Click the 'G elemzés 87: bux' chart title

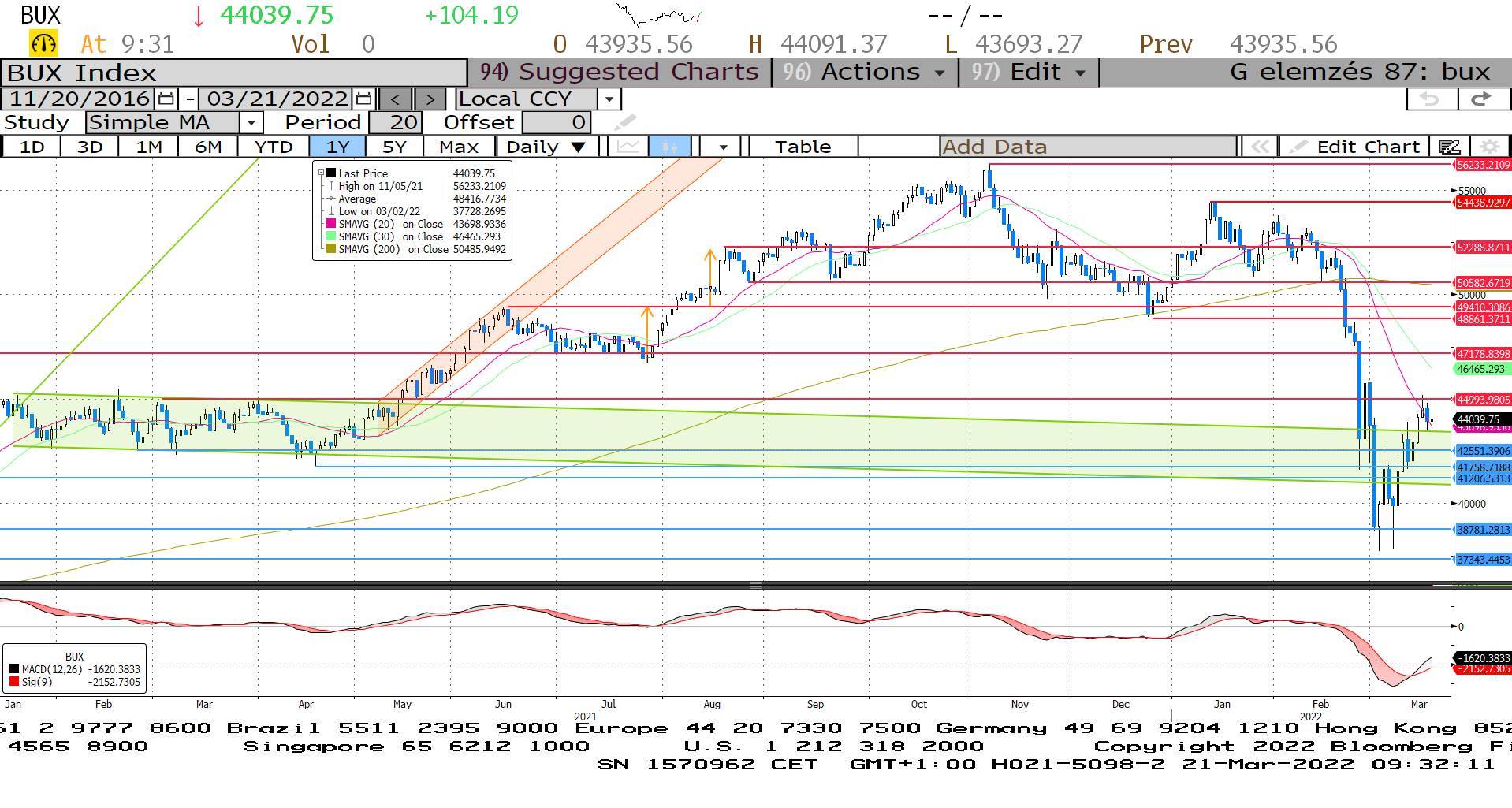pyautogui.click(x=1360, y=72)
